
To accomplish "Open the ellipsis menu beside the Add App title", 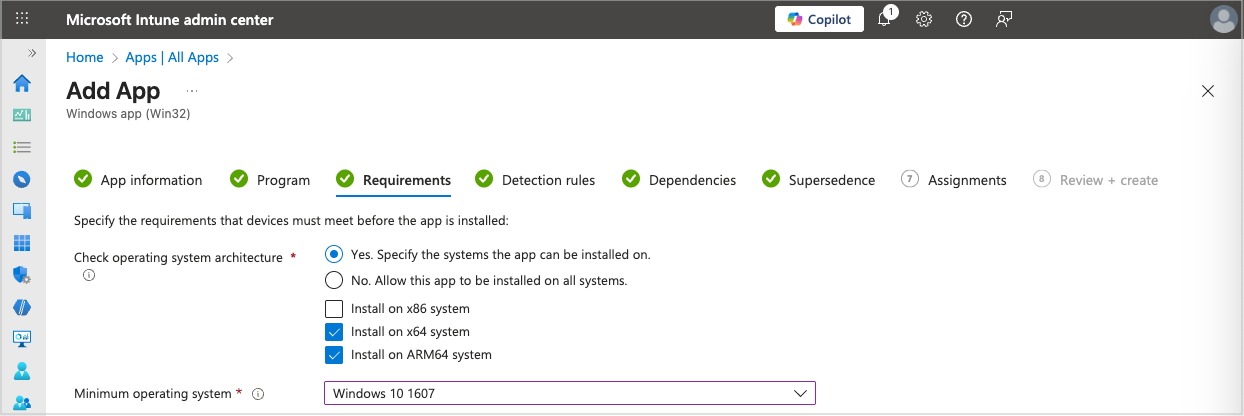I will (192, 91).
